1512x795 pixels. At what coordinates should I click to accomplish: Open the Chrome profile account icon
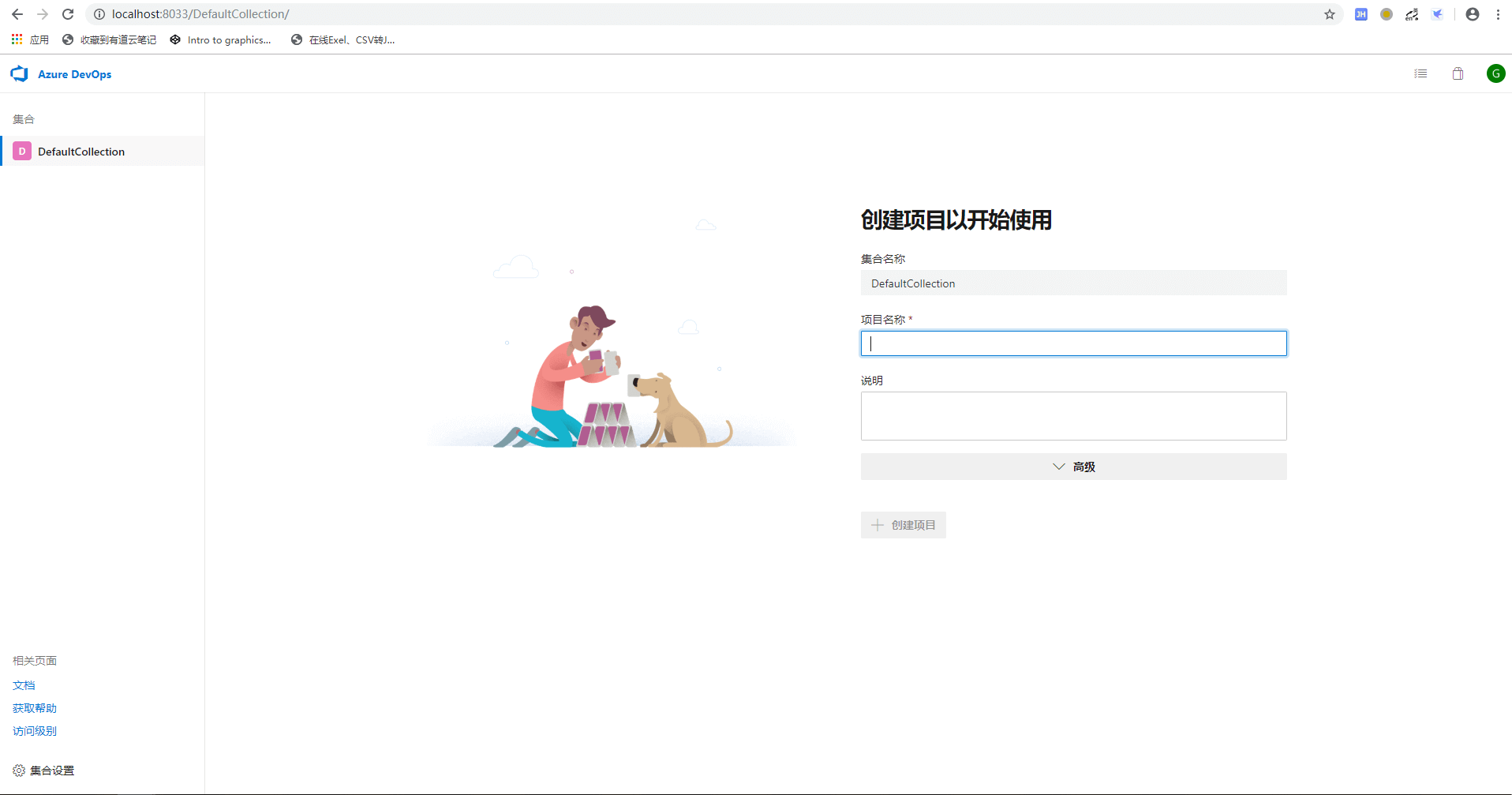1473,14
